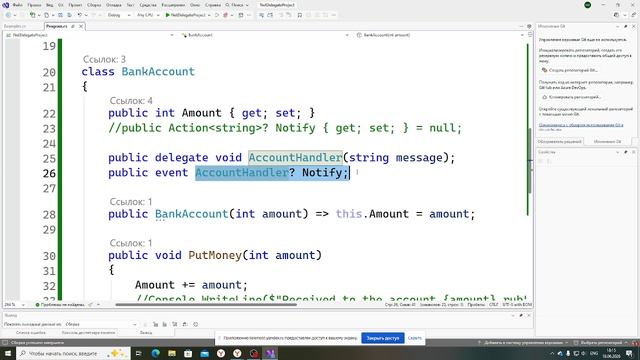Toggle word wrap in Output toolbar
This screenshot has height=360, width=640.
pyautogui.click(x=184, y=324)
